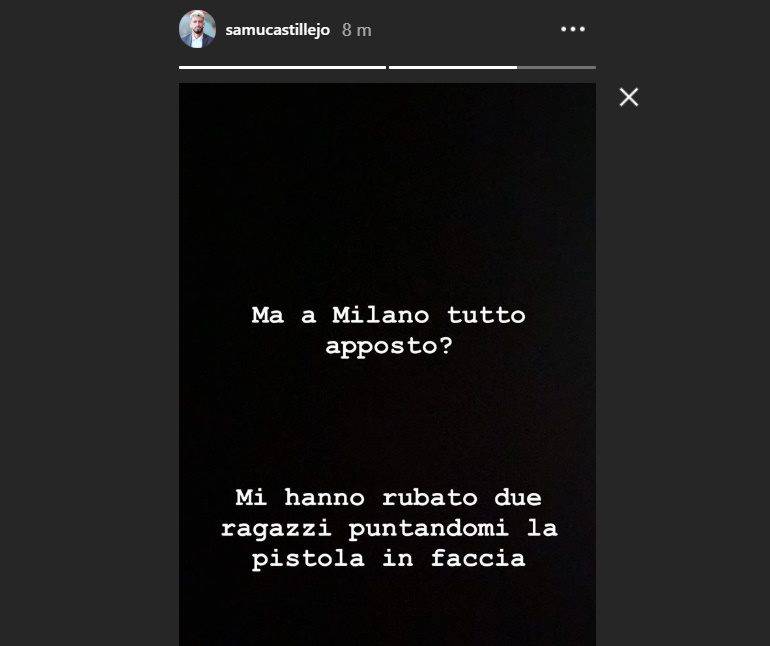Visit the samucastillejo username link
770x646 pixels.
pyautogui.click(x=277, y=30)
